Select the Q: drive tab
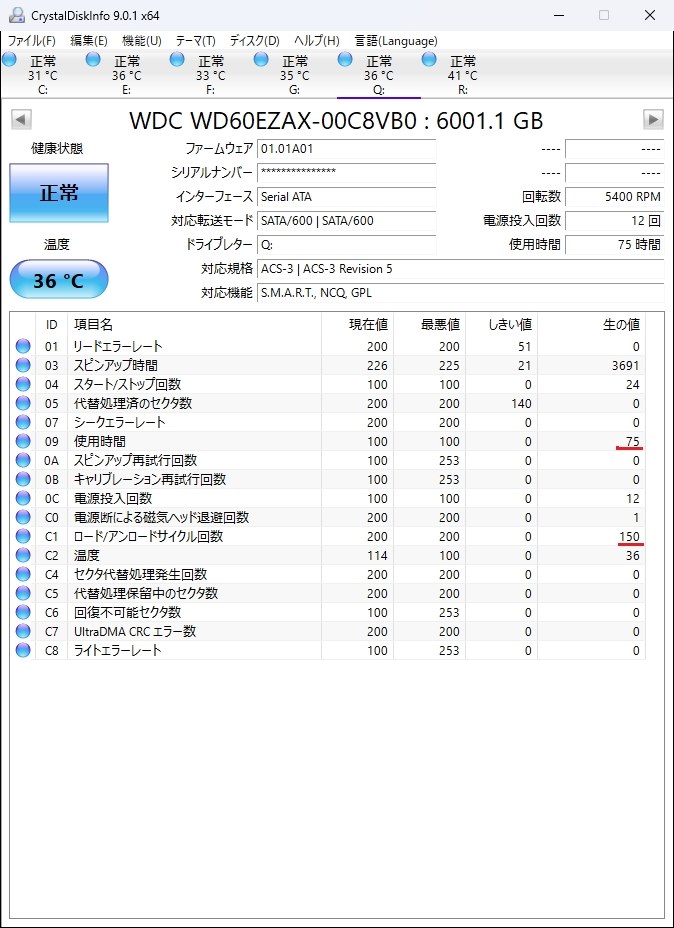Image resolution: width=674 pixels, height=928 pixels. [x=379, y=75]
